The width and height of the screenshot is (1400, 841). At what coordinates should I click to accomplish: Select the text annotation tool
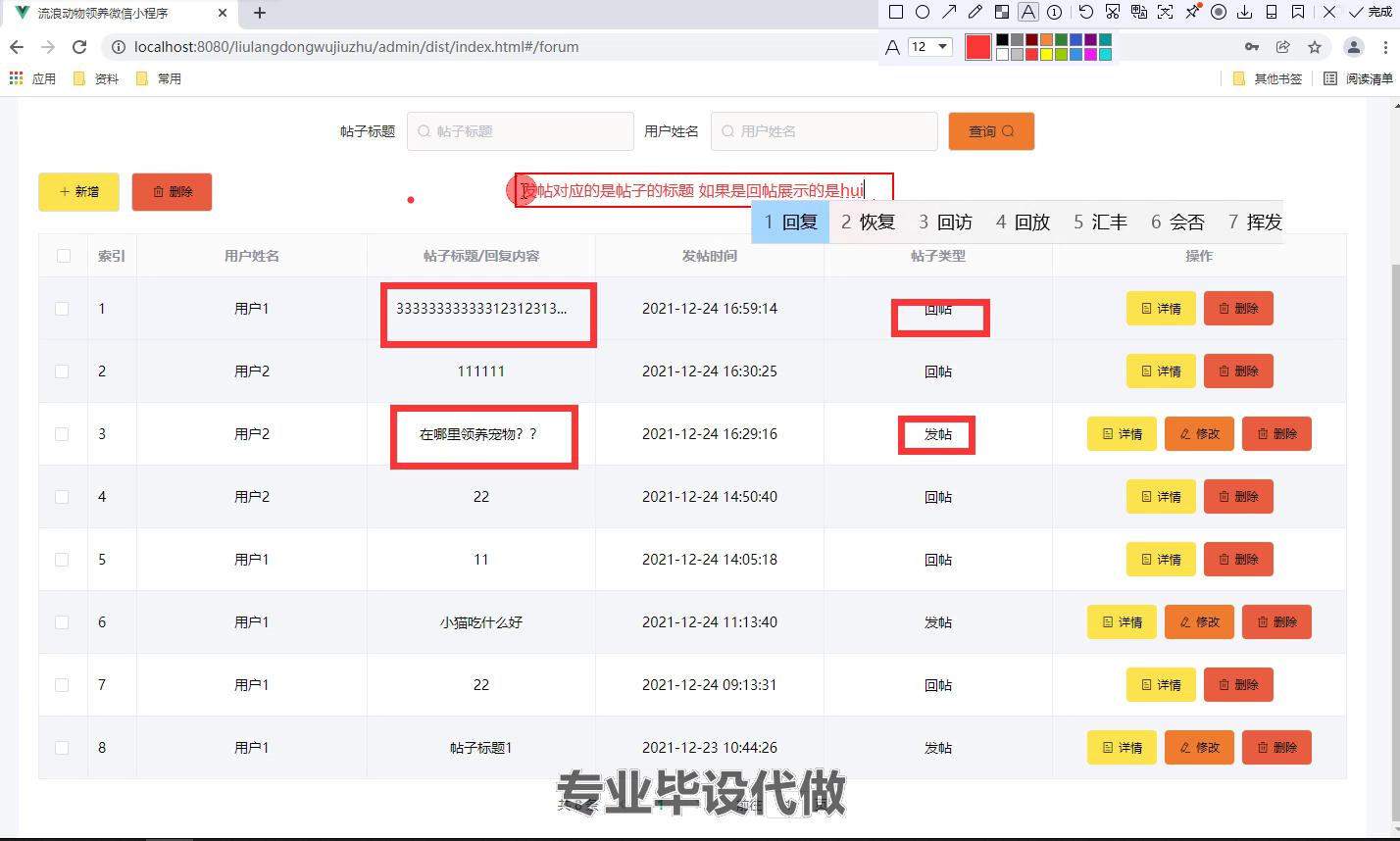[1027, 12]
